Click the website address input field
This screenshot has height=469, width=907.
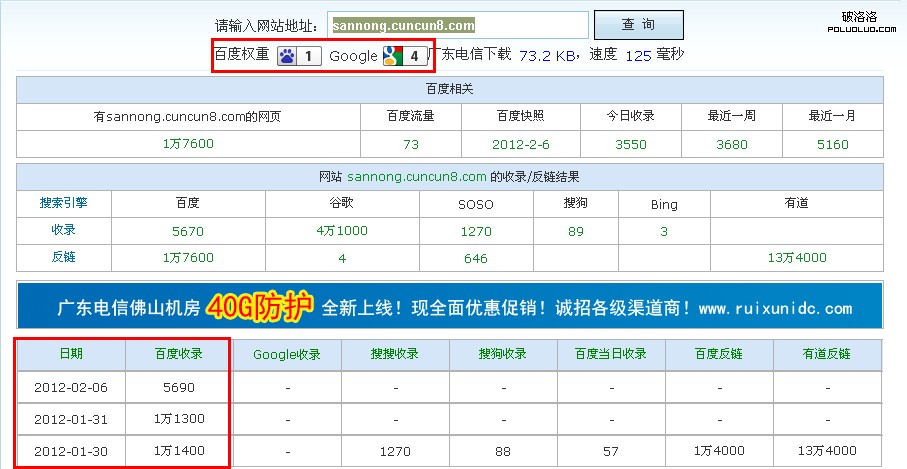(457, 25)
